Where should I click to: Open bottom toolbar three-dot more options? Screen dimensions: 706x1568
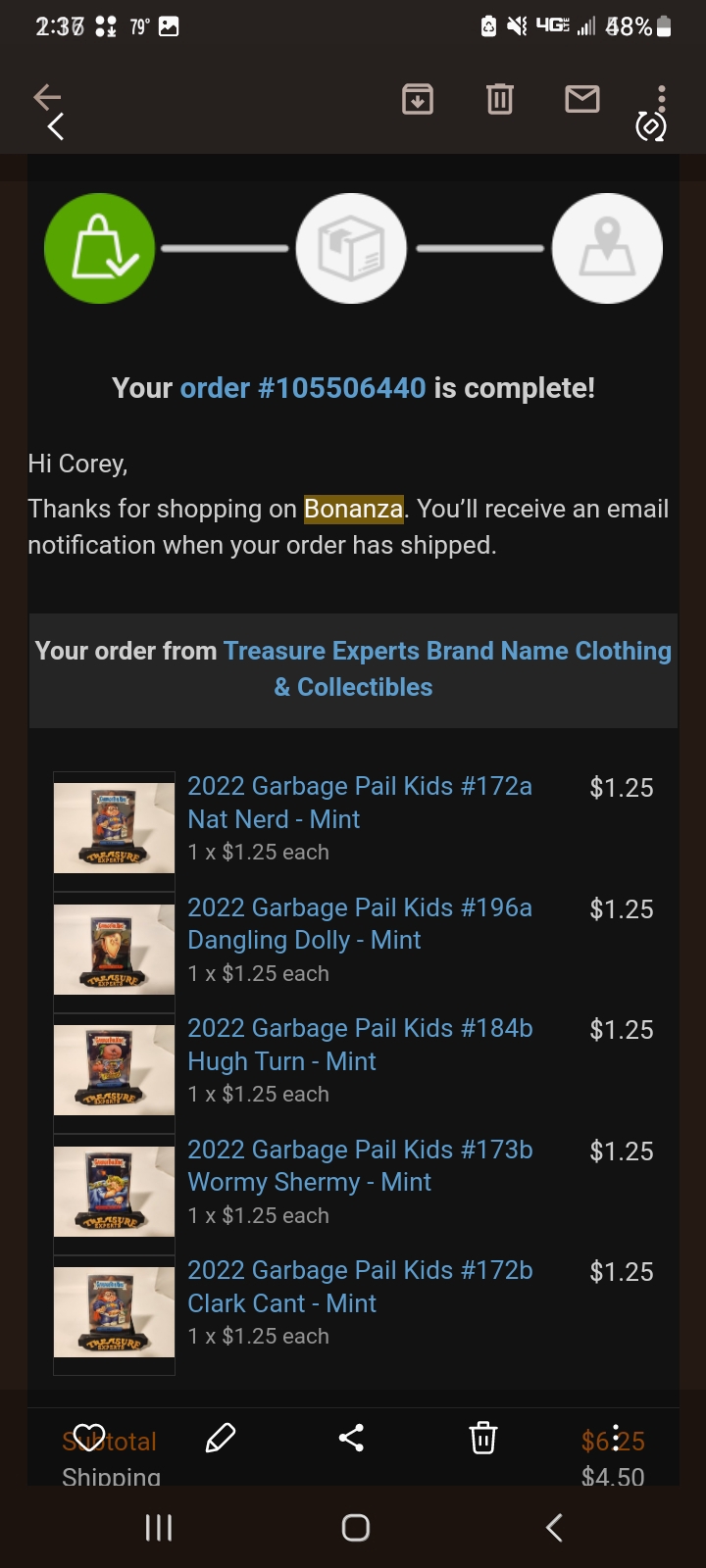pyautogui.click(x=615, y=1438)
